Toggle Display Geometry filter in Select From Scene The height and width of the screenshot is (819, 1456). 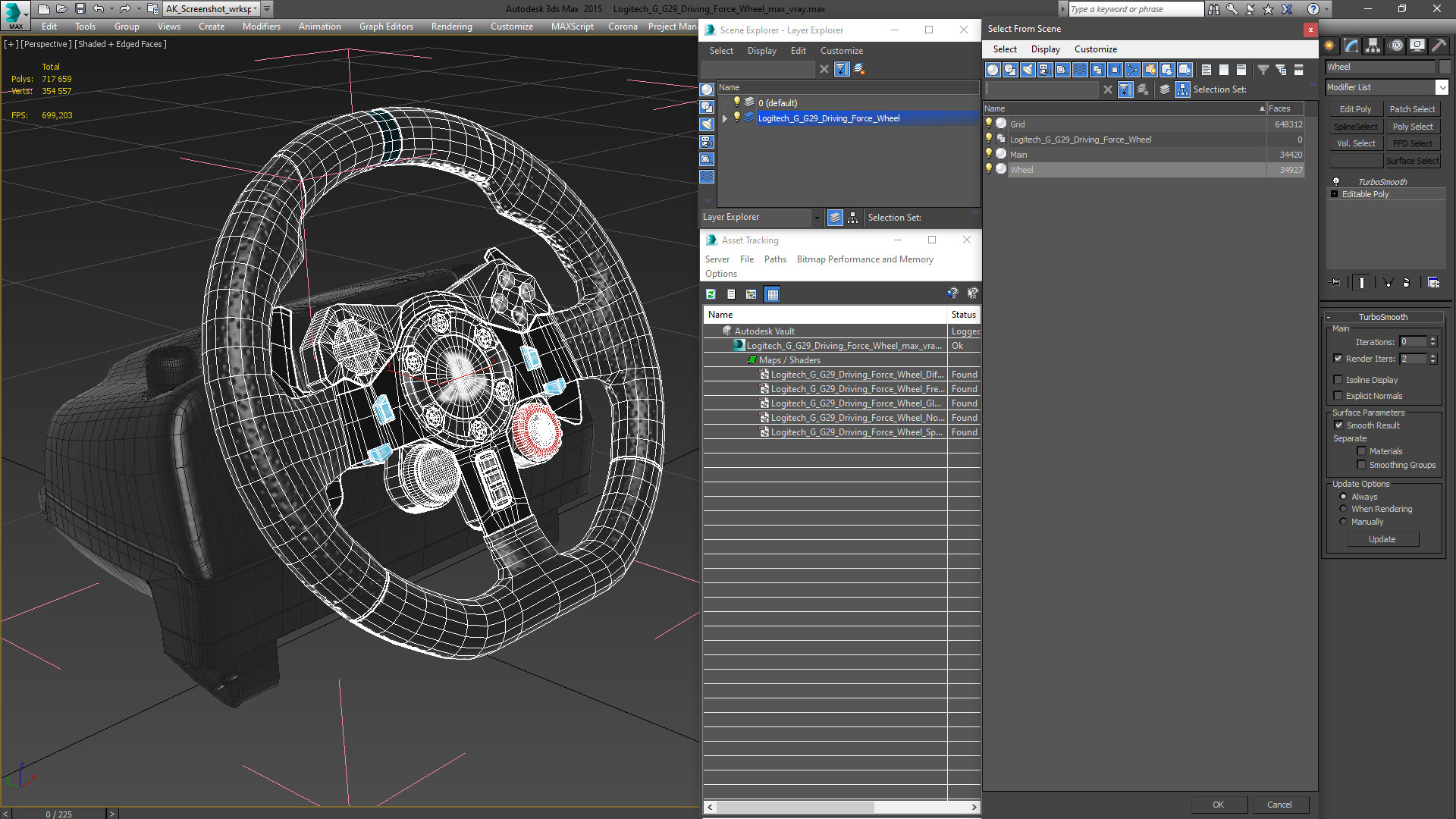(993, 70)
